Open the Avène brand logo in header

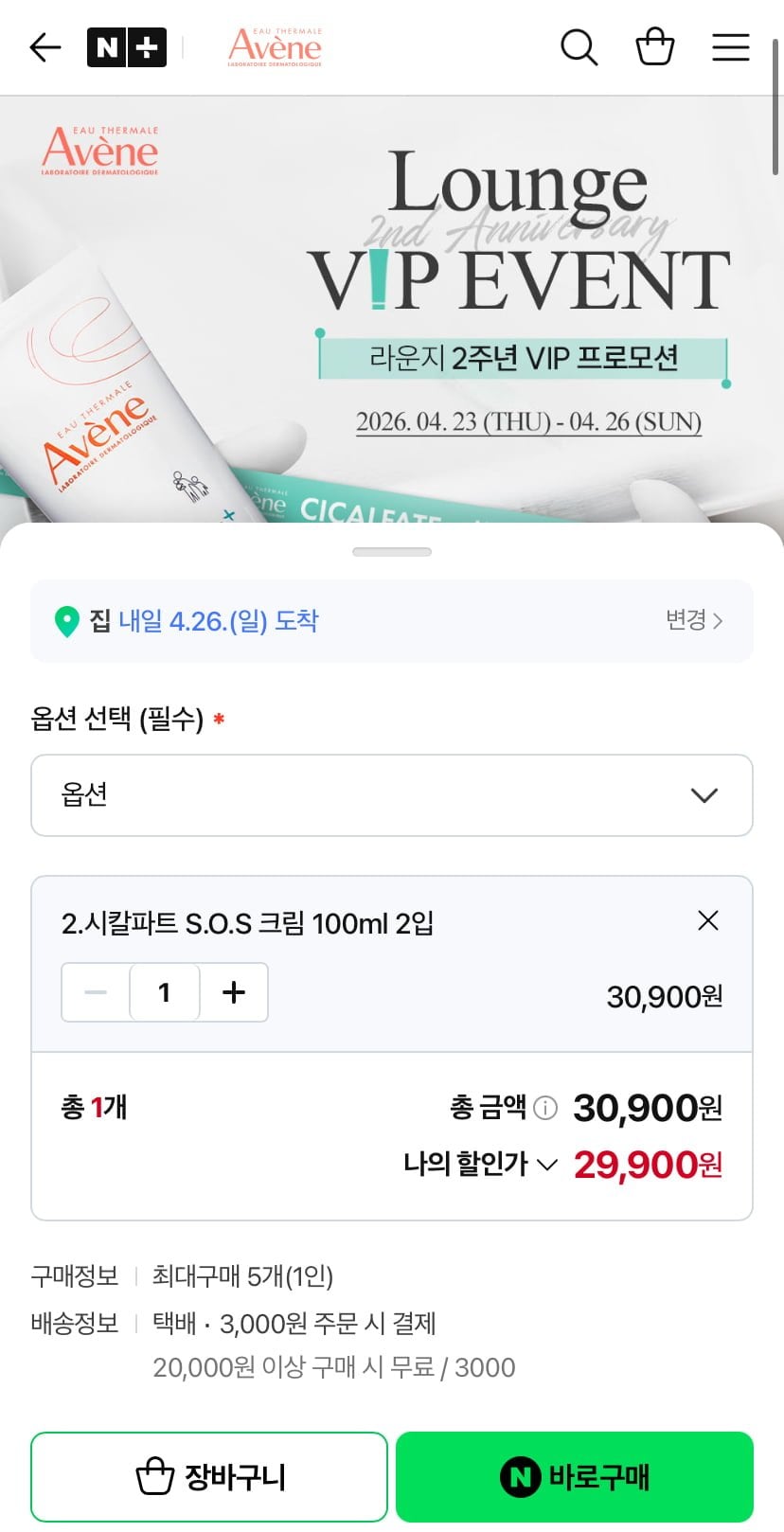coord(275,46)
